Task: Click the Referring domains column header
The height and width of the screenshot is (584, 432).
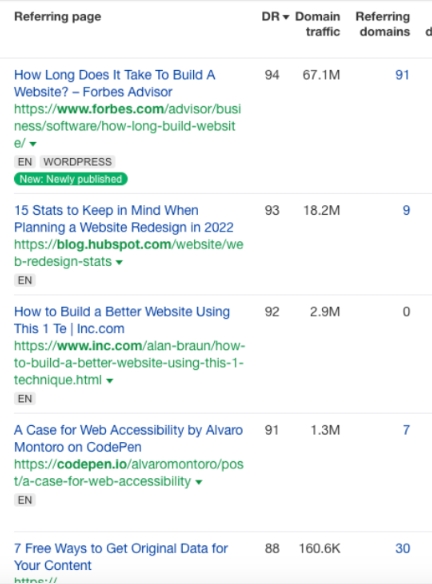Action: (x=383, y=24)
